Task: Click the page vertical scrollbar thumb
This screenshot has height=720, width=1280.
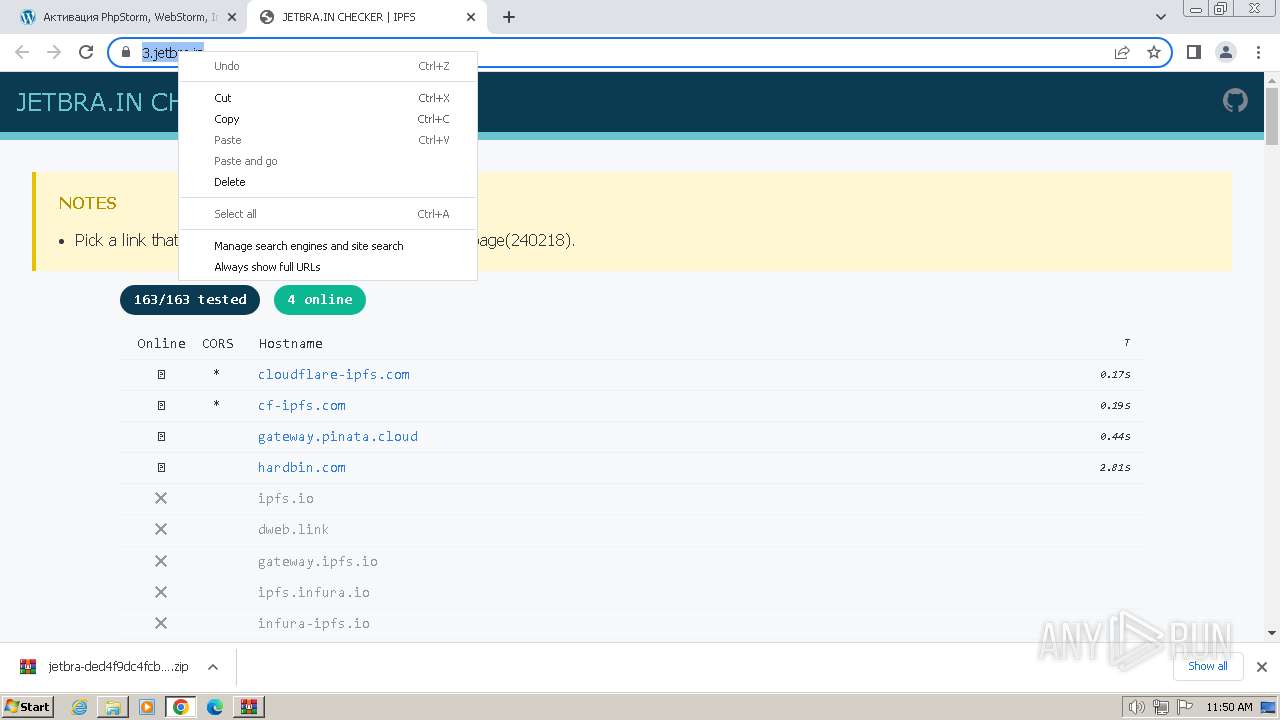Action: tap(1272, 115)
